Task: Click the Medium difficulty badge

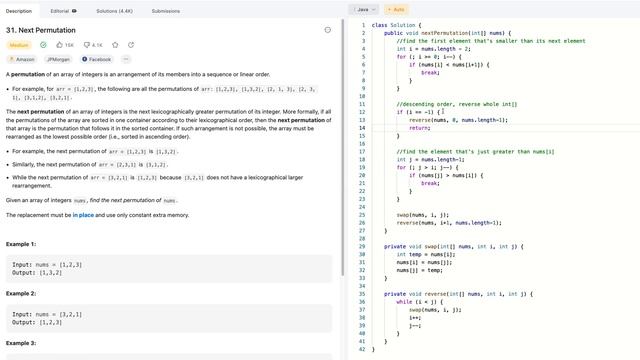Action: click(19, 45)
